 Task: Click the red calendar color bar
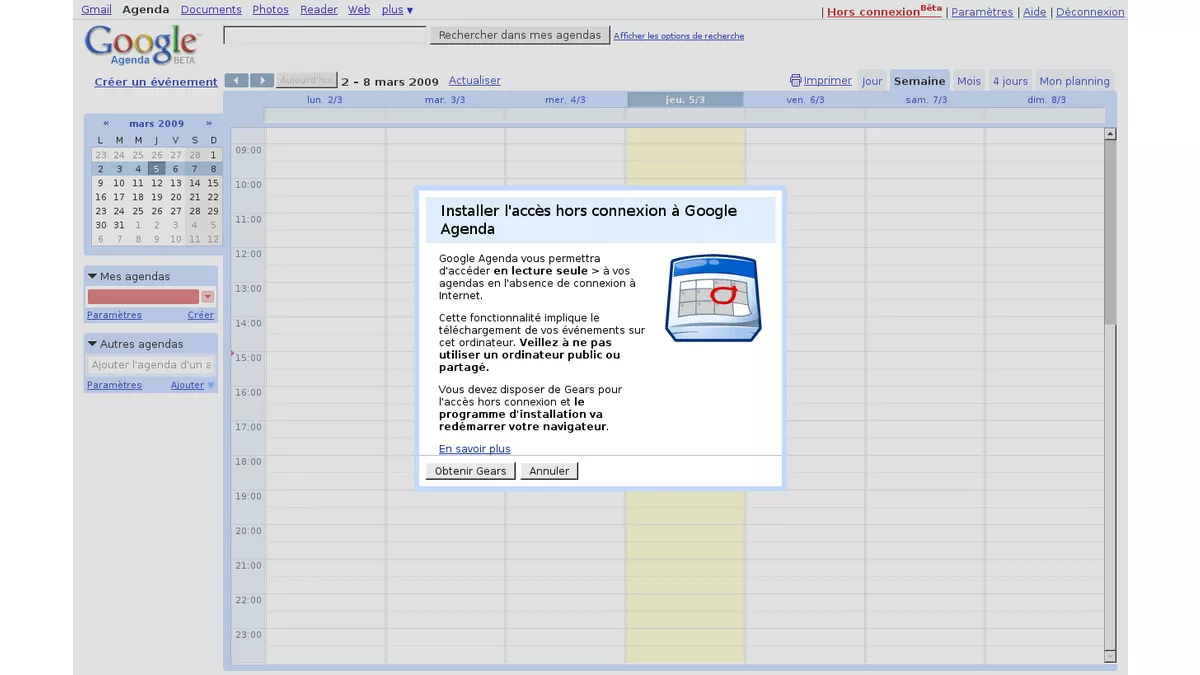tap(144, 296)
